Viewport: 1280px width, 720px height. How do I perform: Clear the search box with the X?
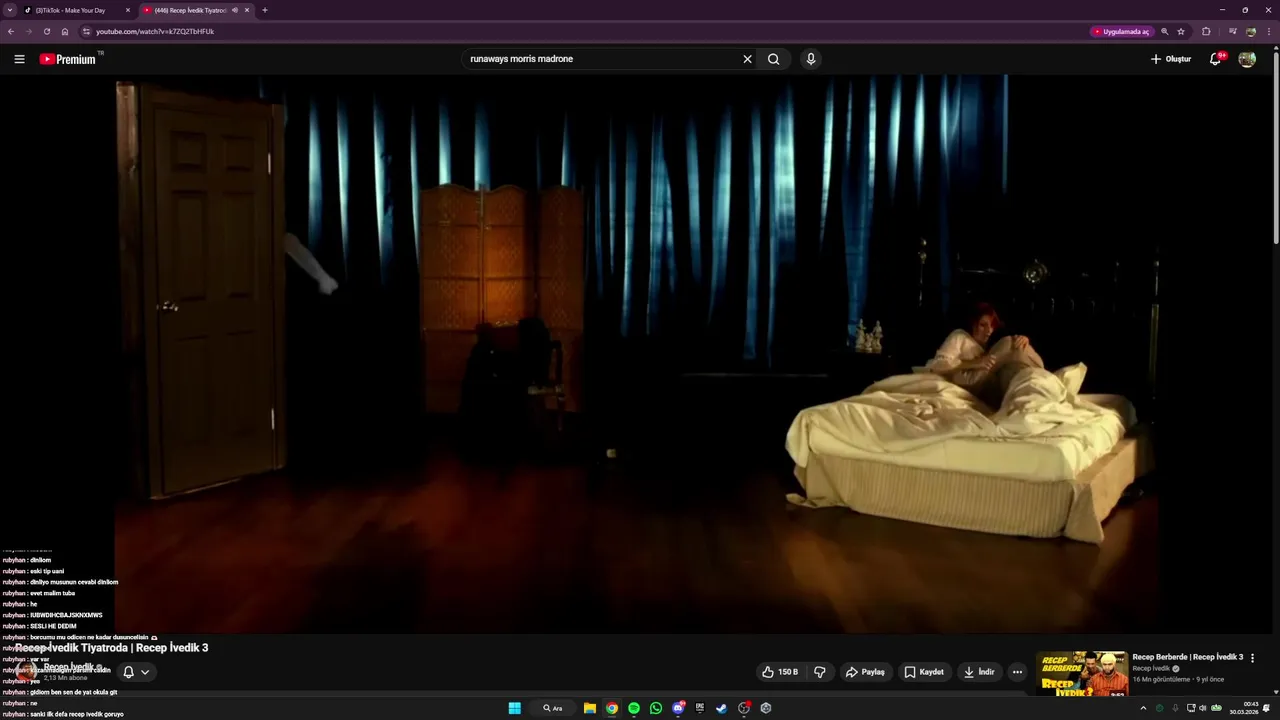747,59
